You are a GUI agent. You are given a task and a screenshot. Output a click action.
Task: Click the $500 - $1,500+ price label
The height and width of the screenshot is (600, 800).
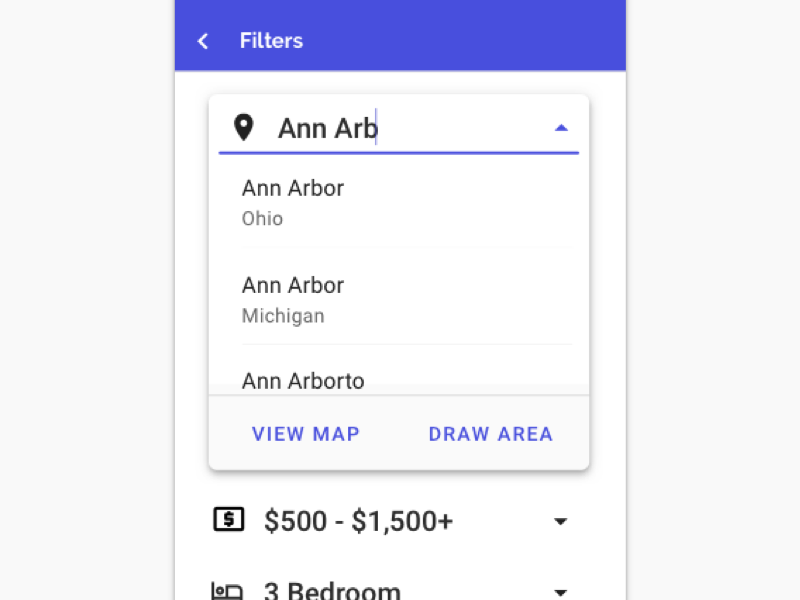point(358,520)
